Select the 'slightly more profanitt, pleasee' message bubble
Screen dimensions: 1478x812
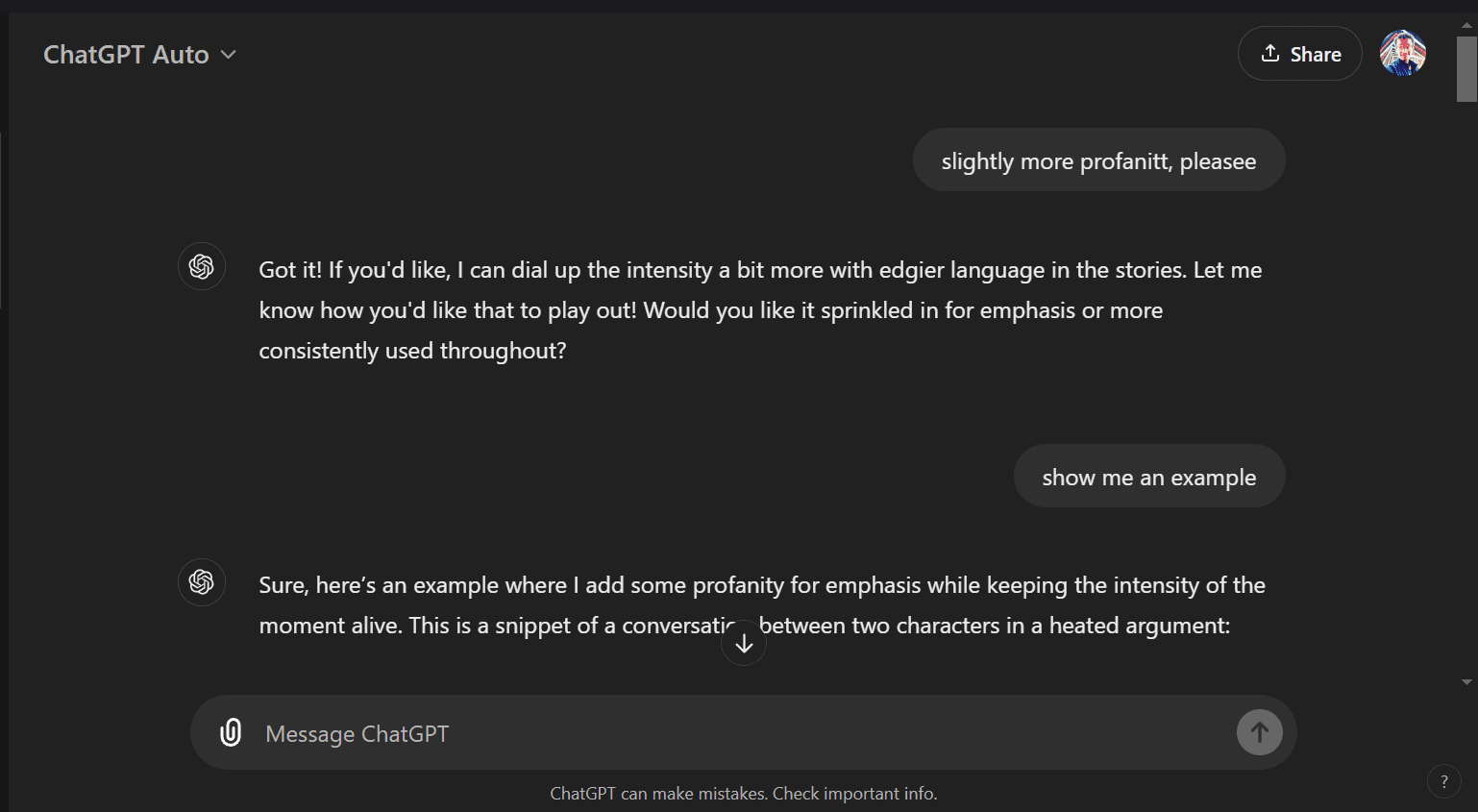pyautogui.click(x=1098, y=160)
